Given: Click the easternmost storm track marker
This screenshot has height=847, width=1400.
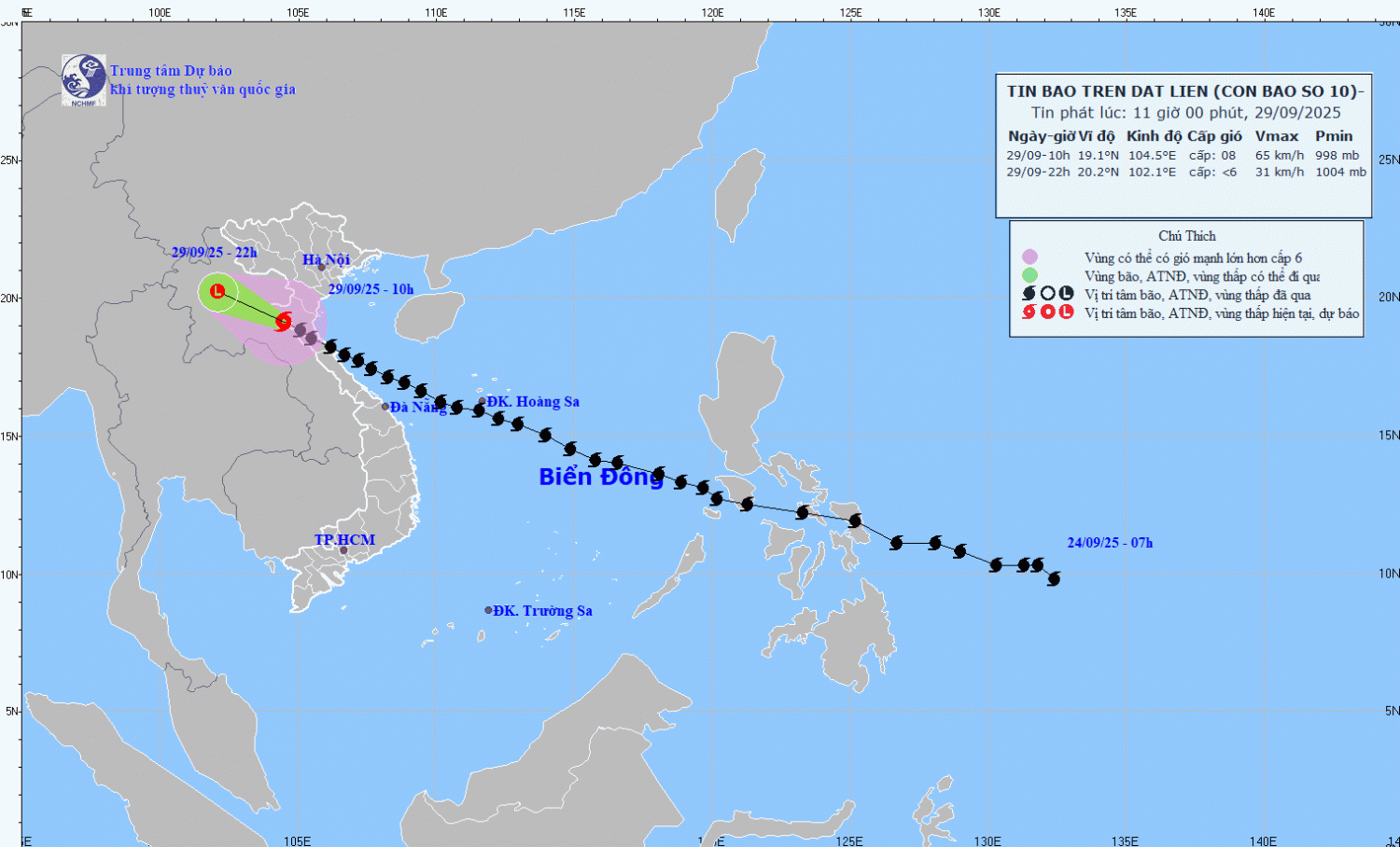Looking at the screenshot, I should [x=1054, y=579].
